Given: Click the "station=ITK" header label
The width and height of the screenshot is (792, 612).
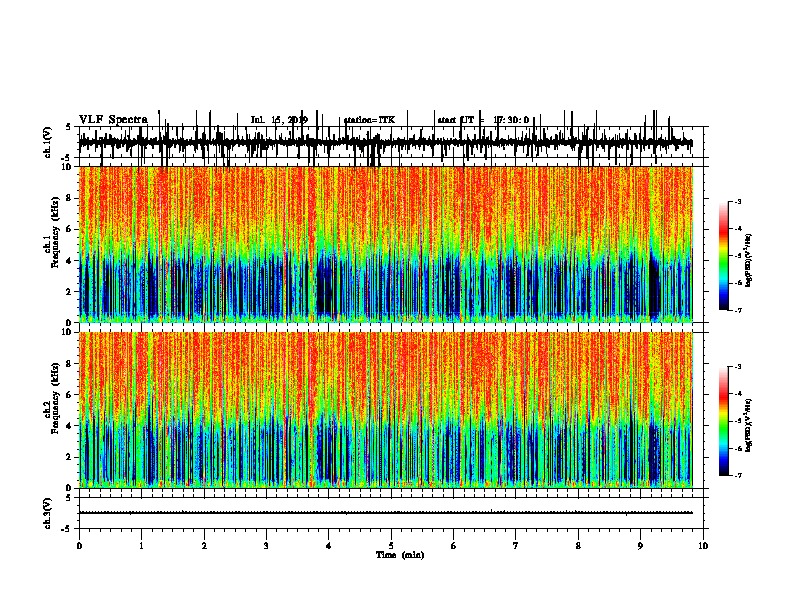Looking at the screenshot, I should coord(369,120).
